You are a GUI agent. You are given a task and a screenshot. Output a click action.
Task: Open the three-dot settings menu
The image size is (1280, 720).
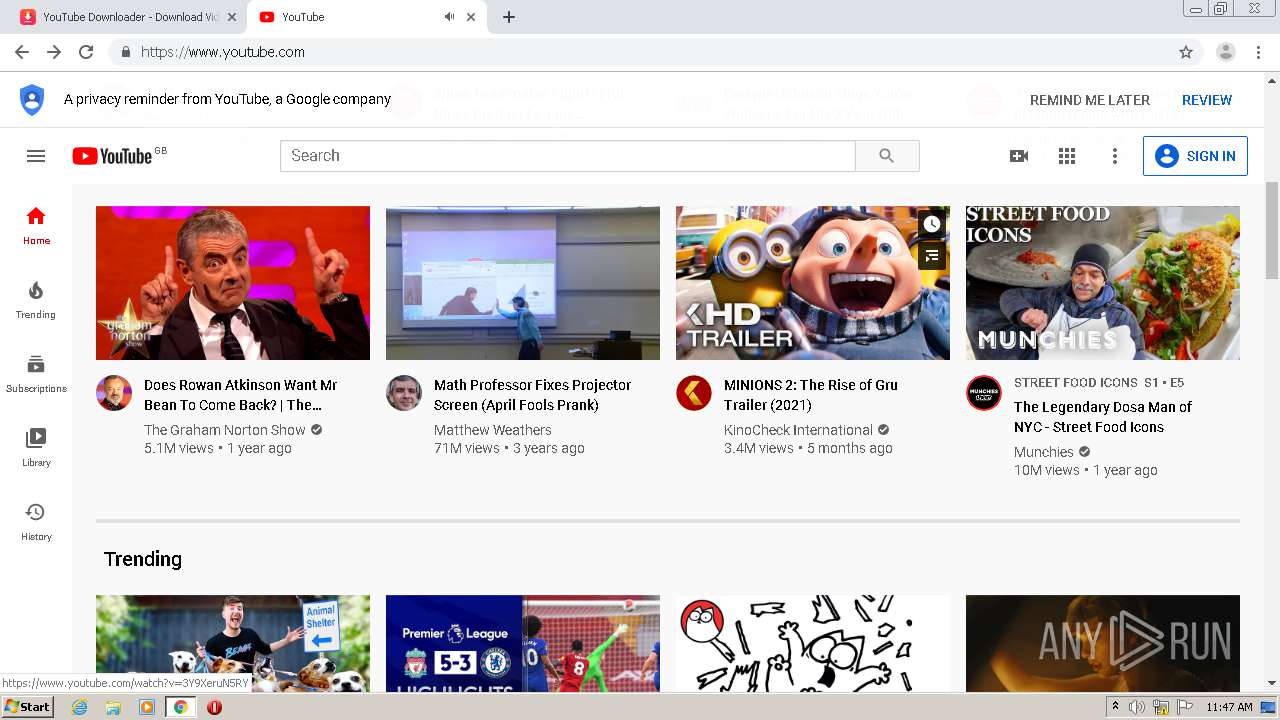pyautogui.click(x=1115, y=156)
